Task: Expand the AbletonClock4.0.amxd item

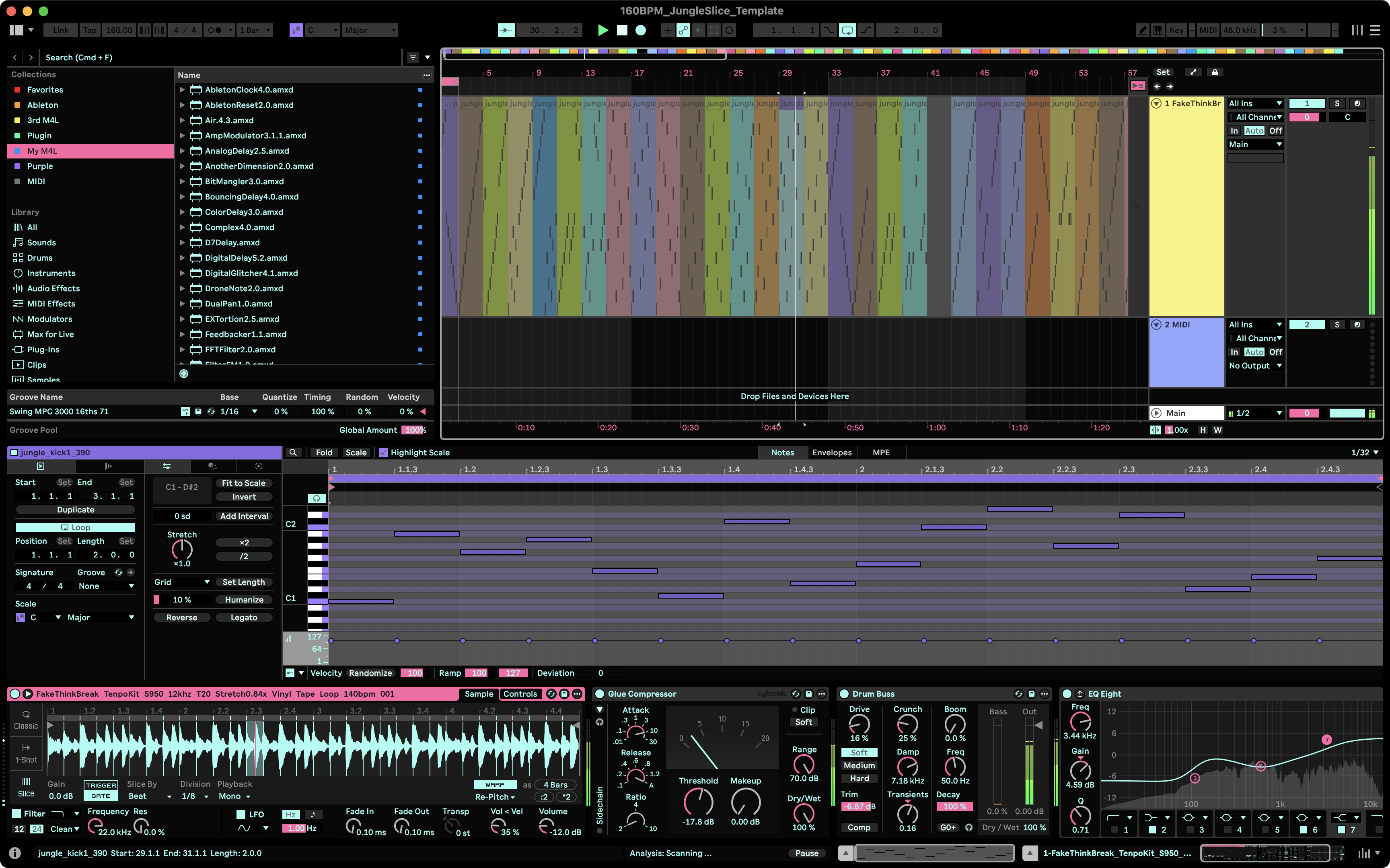Action: coord(182,90)
